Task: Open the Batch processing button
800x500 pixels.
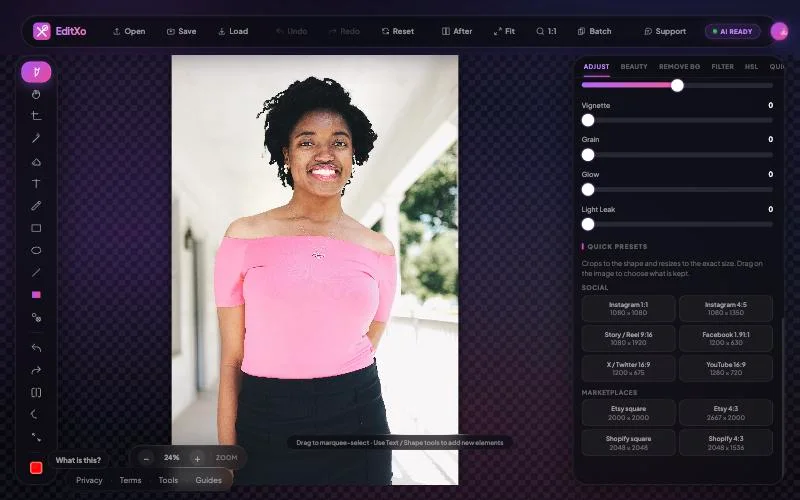Action: click(594, 31)
